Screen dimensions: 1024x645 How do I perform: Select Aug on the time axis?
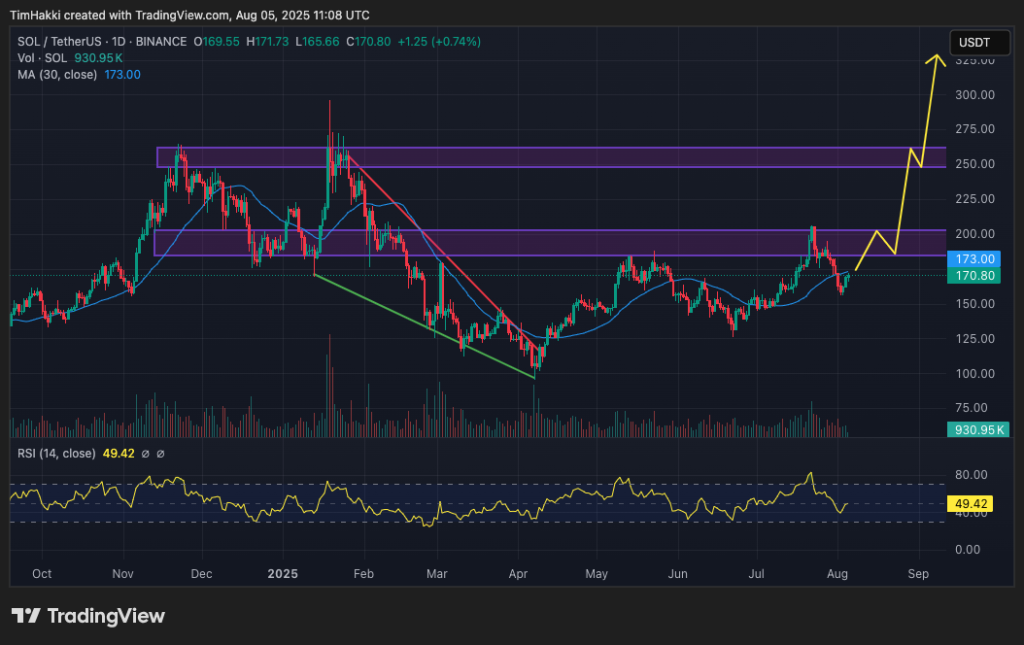836,574
